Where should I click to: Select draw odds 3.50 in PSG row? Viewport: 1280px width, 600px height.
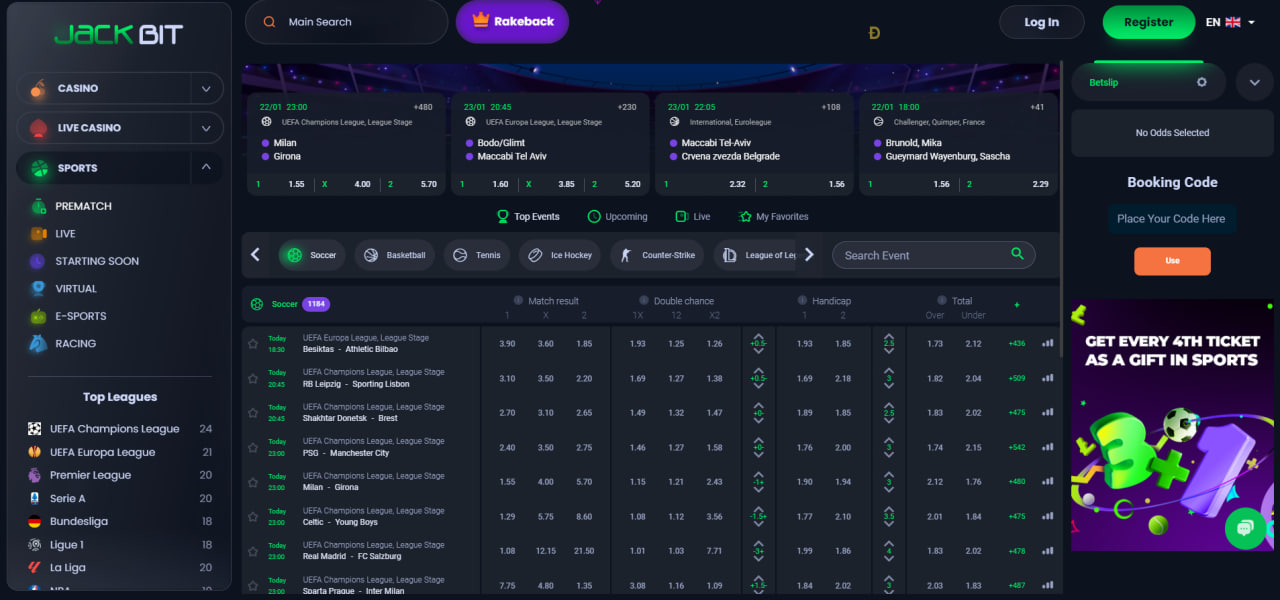click(x=545, y=447)
